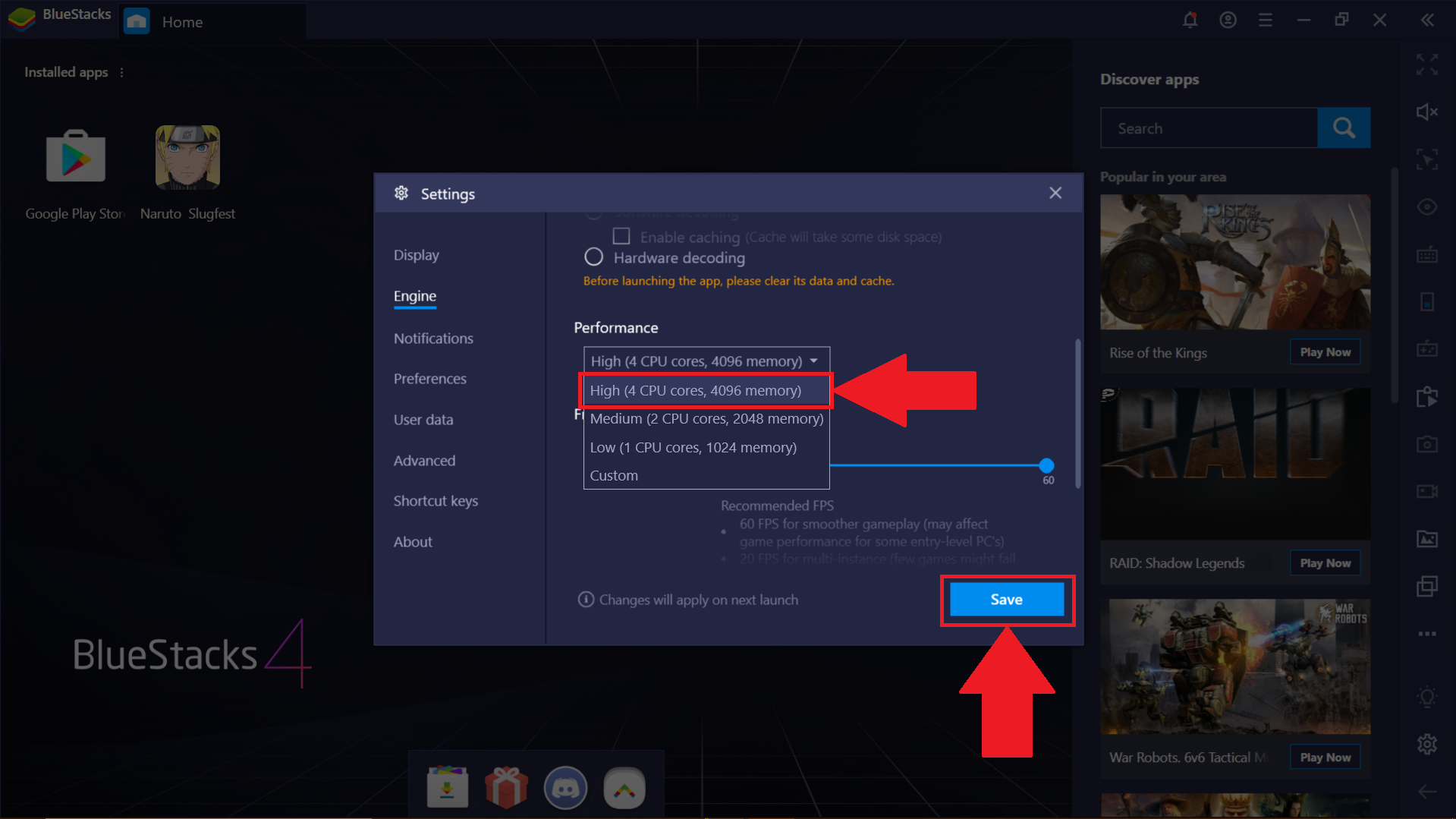Click the FPS slider handle at 60
The image size is (1456, 819).
1046,465
